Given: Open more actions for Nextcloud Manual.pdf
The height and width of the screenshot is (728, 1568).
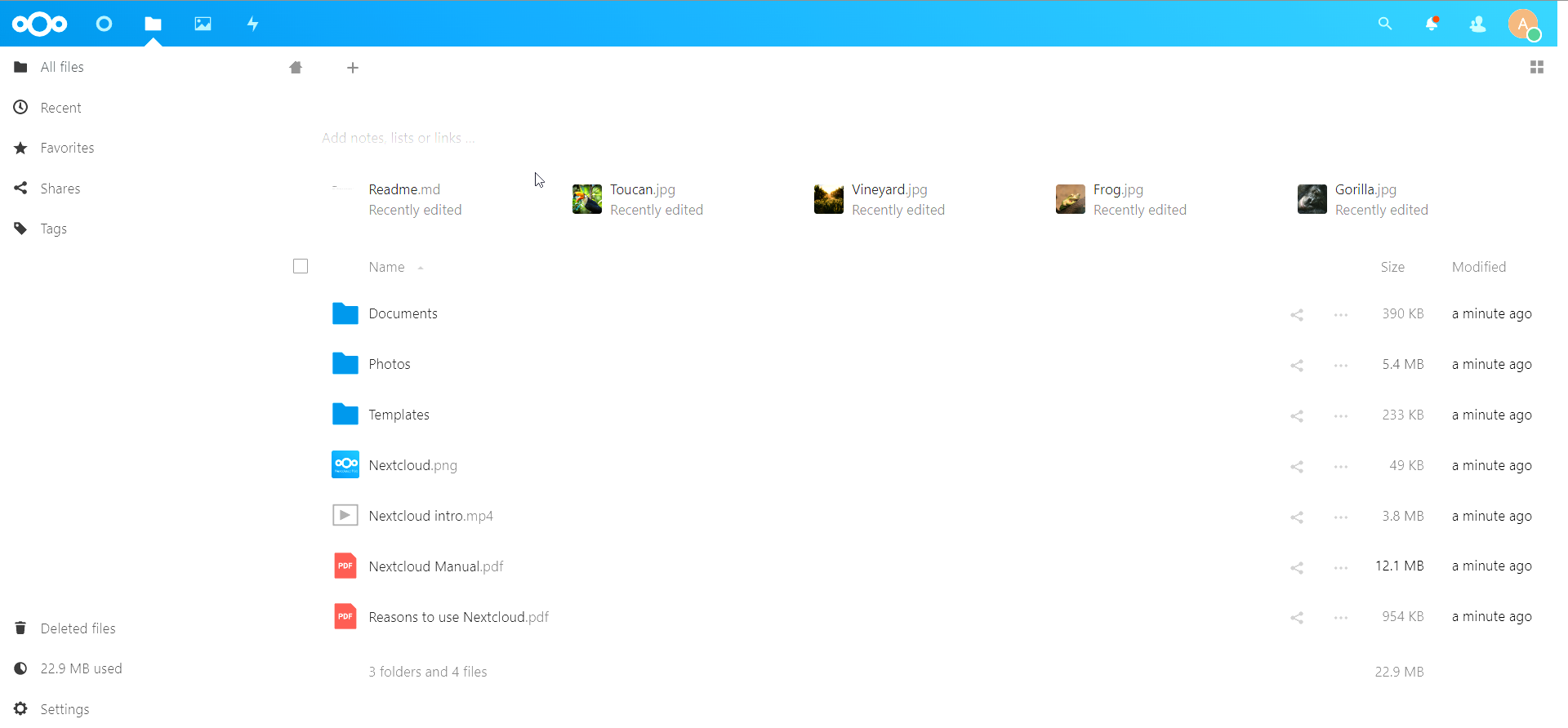Looking at the screenshot, I should click(1341, 567).
